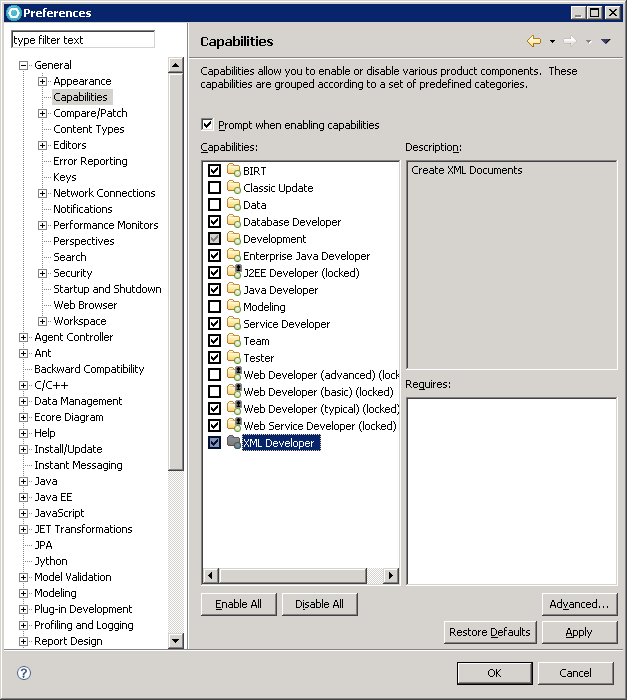Click the Modeling capability folder icon
The image size is (627, 700).
tap(233, 307)
